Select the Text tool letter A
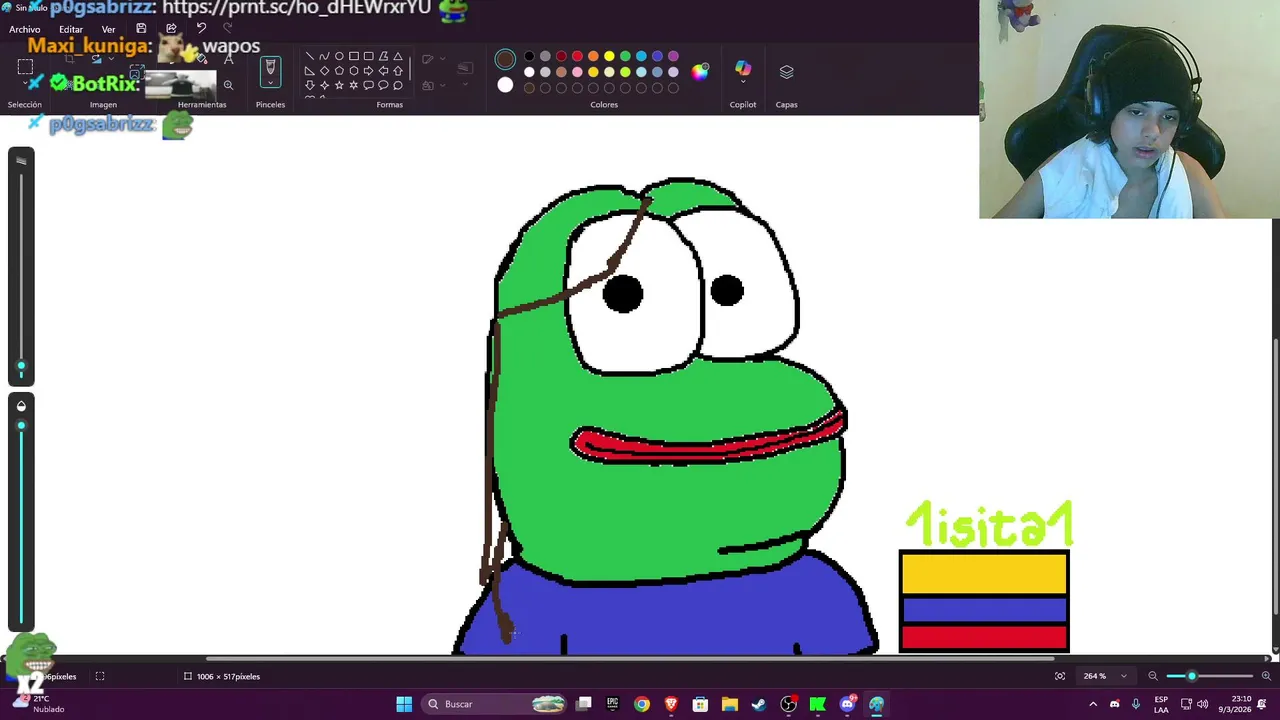 tap(228, 61)
